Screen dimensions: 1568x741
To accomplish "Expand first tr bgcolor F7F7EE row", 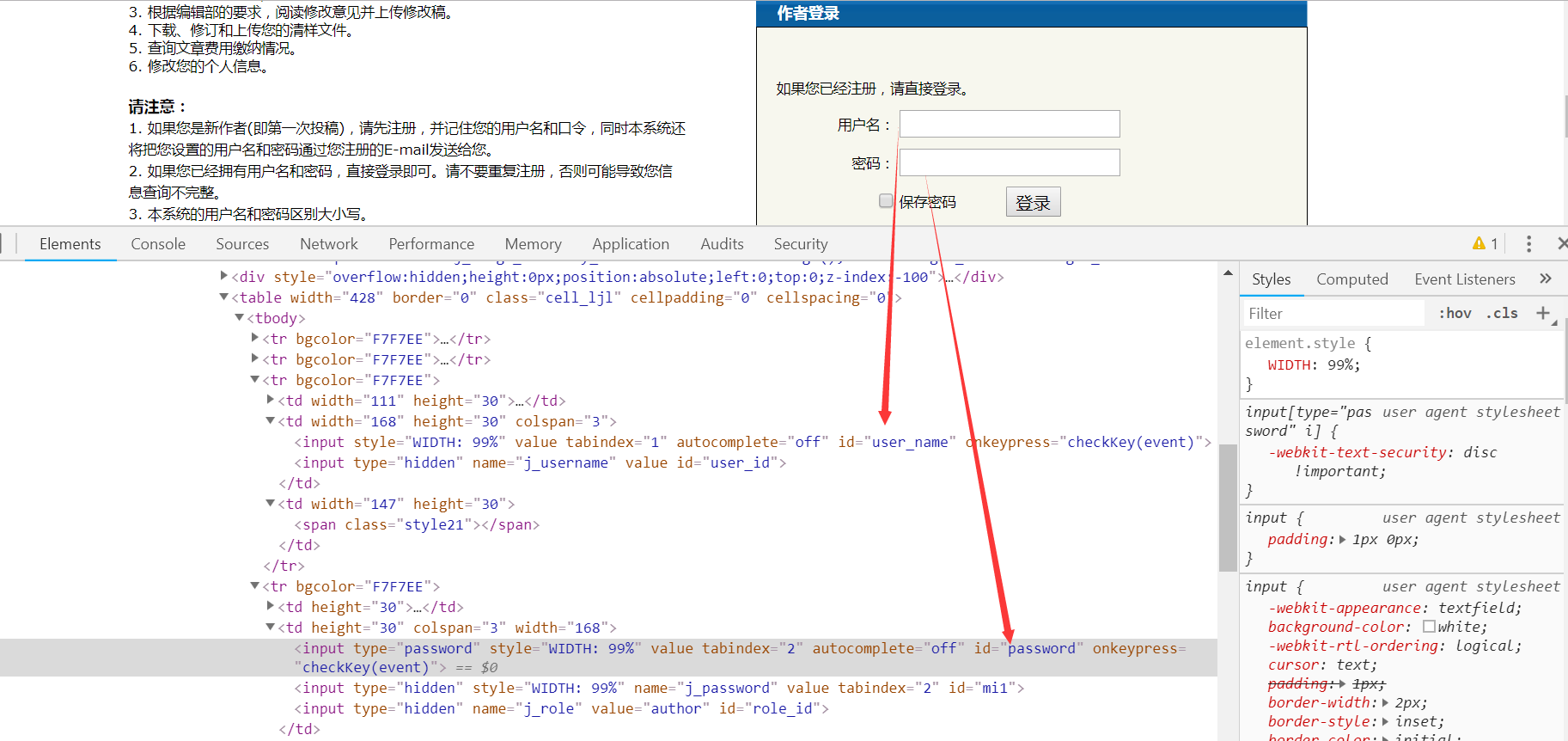I will pos(255,338).
